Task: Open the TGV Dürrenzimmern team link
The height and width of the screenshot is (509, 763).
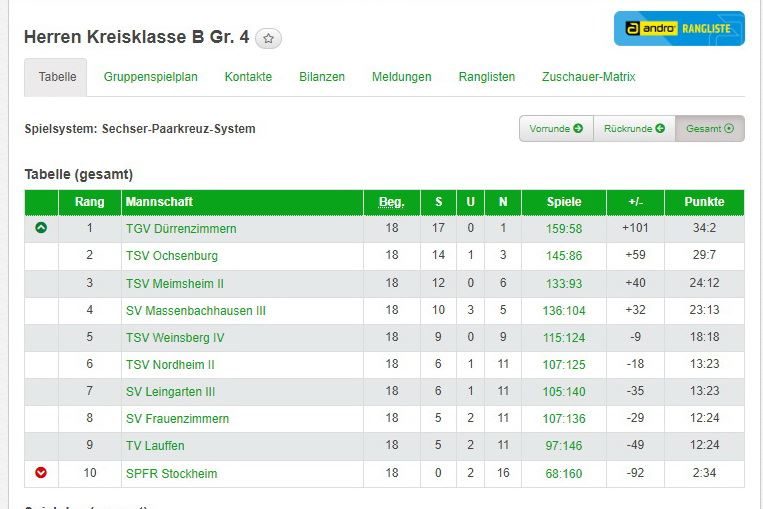Action: point(181,229)
